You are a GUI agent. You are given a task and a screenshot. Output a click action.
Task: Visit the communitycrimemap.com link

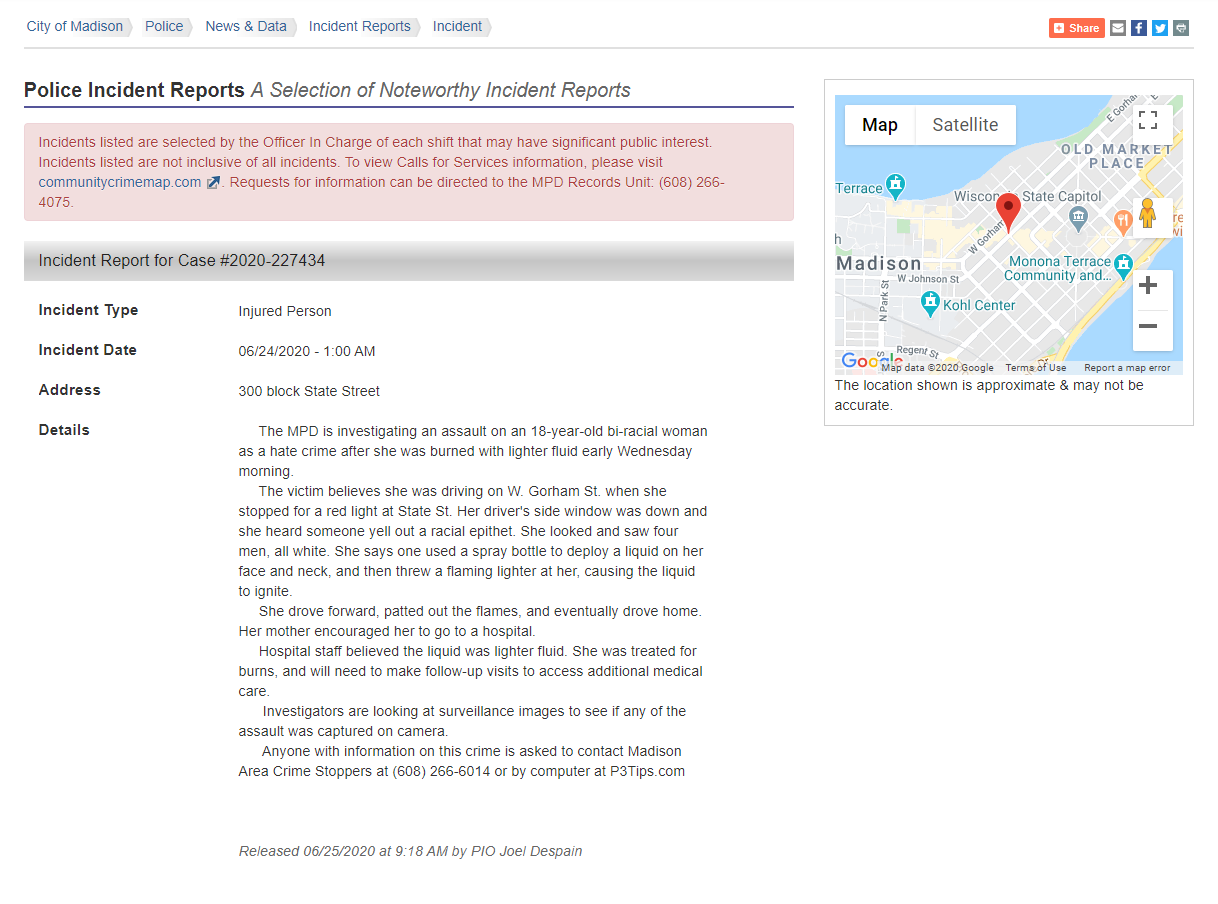[x=120, y=182]
